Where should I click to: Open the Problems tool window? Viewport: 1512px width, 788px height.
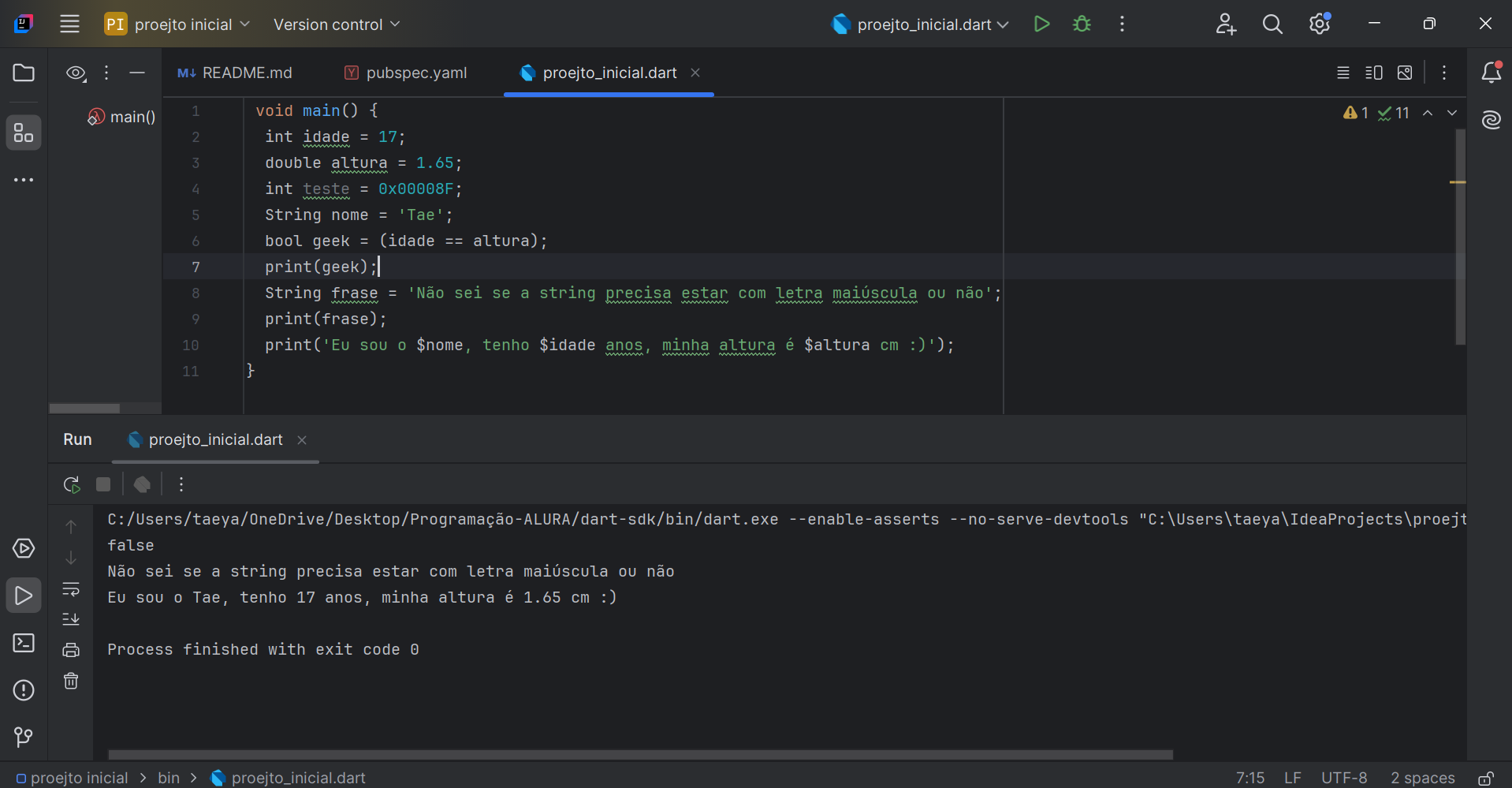pyautogui.click(x=24, y=690)
